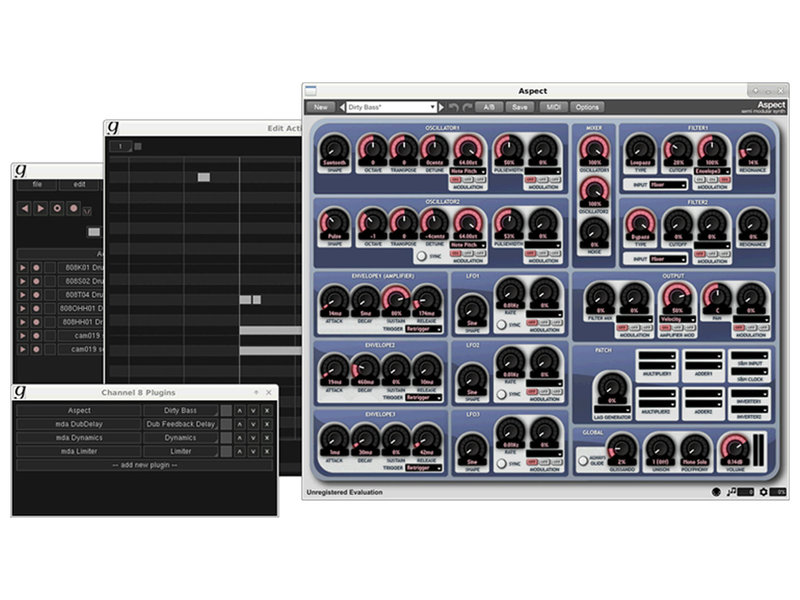800x600 pixels.
Task: Open Envelope1 trigger Retrigger dropdown
Action: 422,327
